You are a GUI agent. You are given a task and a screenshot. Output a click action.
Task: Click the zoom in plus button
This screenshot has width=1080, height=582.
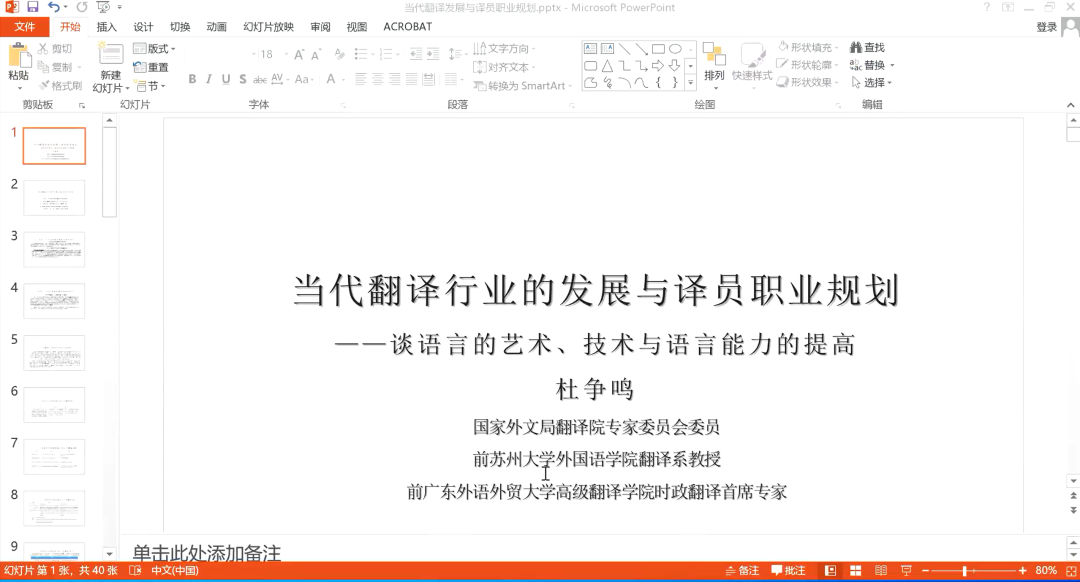tap(1023, 571)
